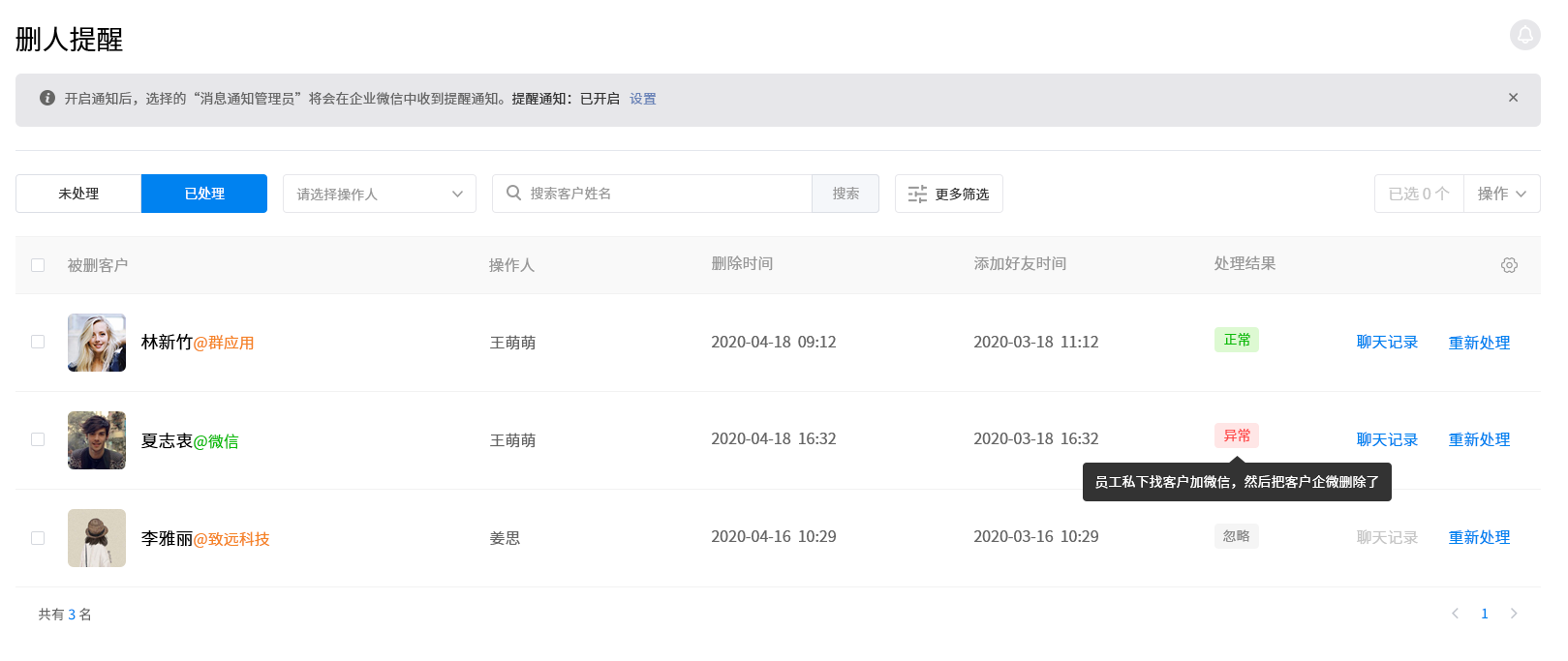Image resolution: width=1568 pixels, height=661 pixels.
Task: Go to next page arrow
Action: [1514, 614]
